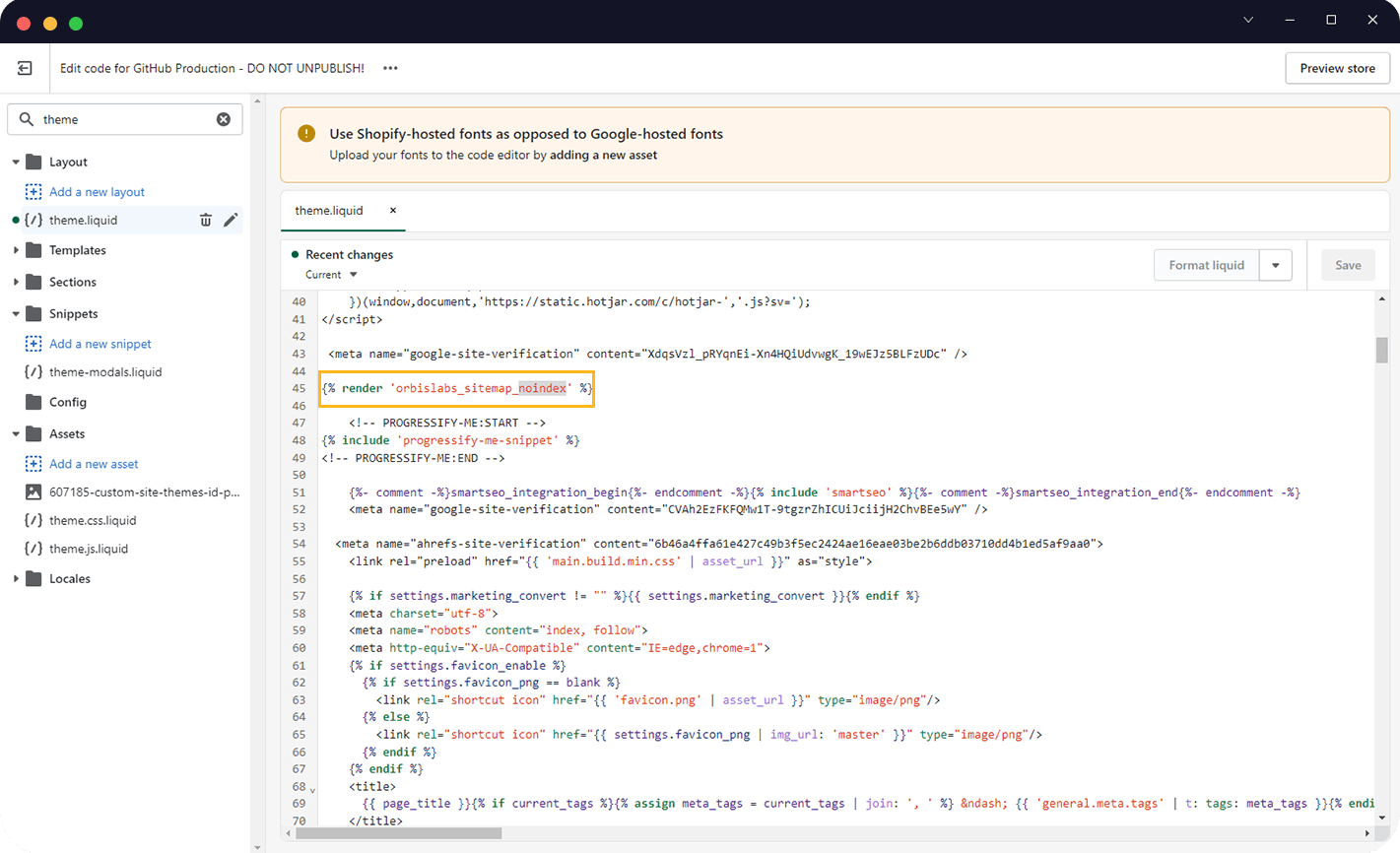The height and width of the screenshot is (853, 1400).
Task: Open the Add a new layout link
Action: click(97, 192)
